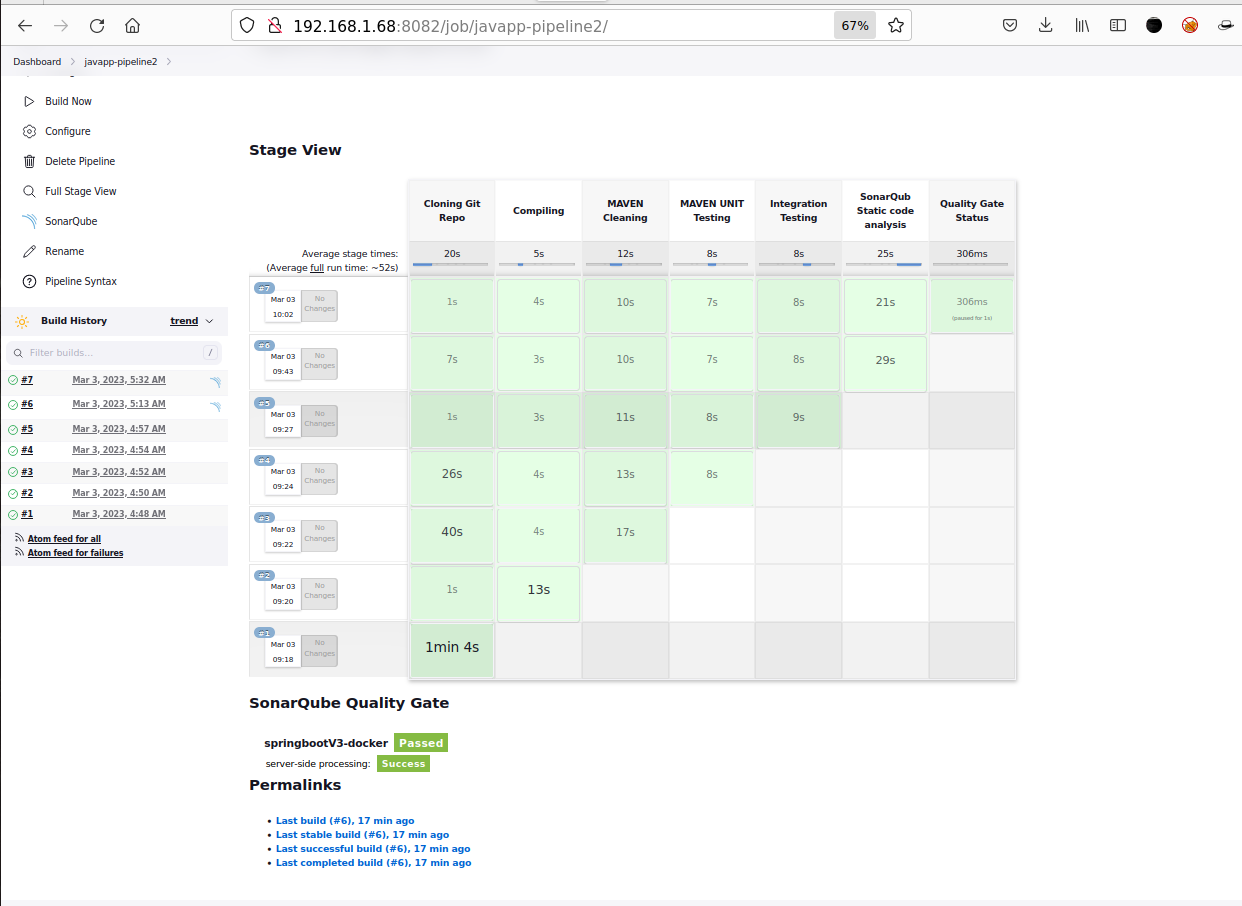
Task: Click build #2 Compiling 13s stage cell
Action: click(538, 594)
